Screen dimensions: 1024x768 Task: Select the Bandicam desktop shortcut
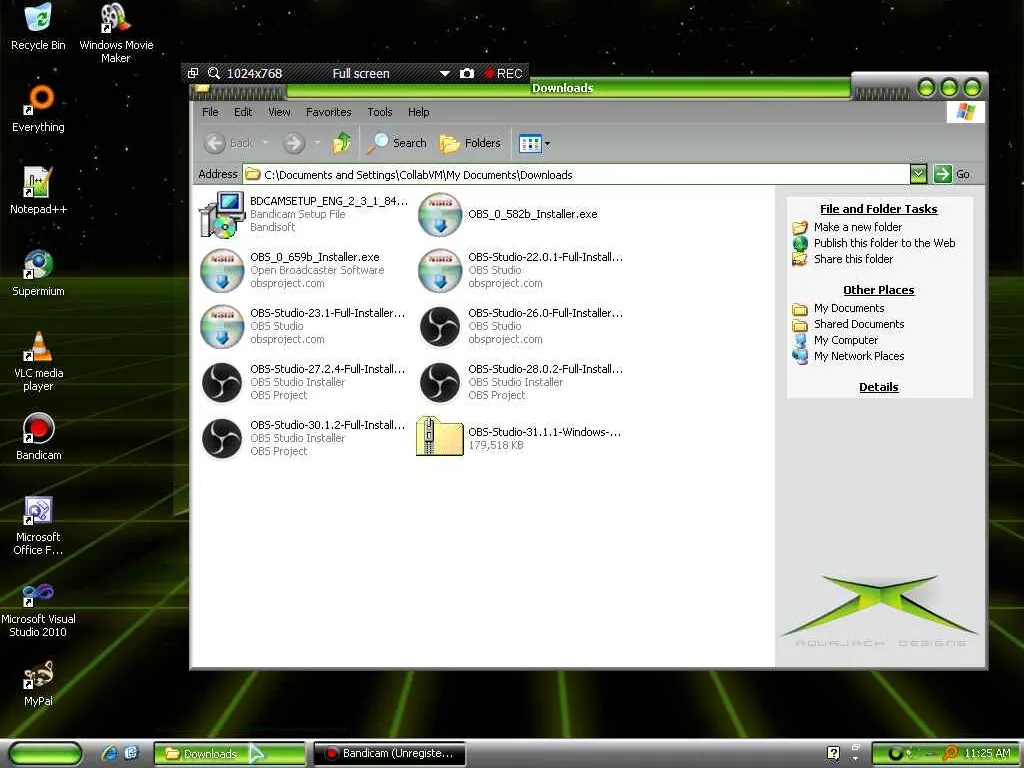pyautogui.click(x=38, y=437)
